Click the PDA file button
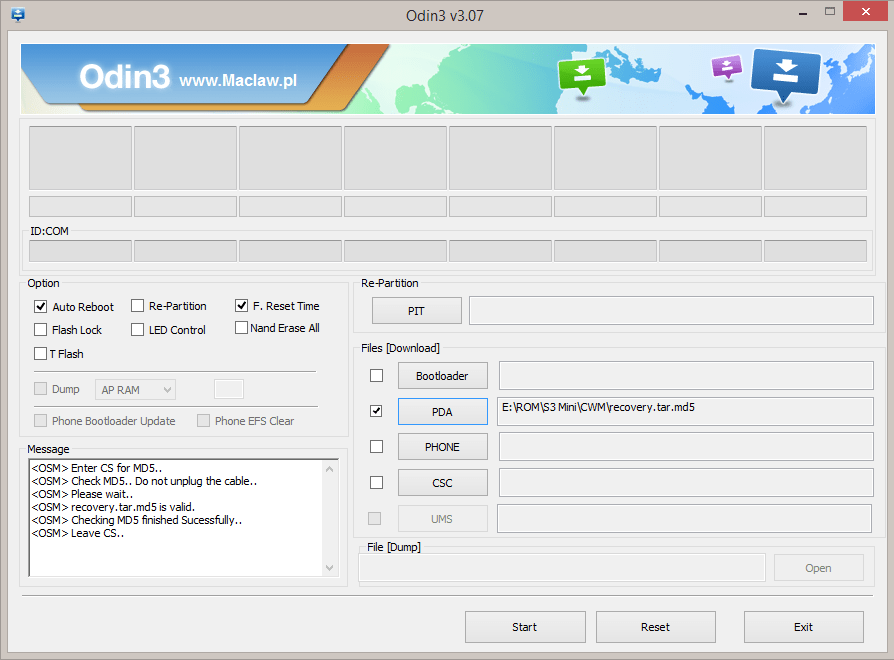Image resolution: width=894 pixels, height=660 pixels. click(x=442, y=412)
